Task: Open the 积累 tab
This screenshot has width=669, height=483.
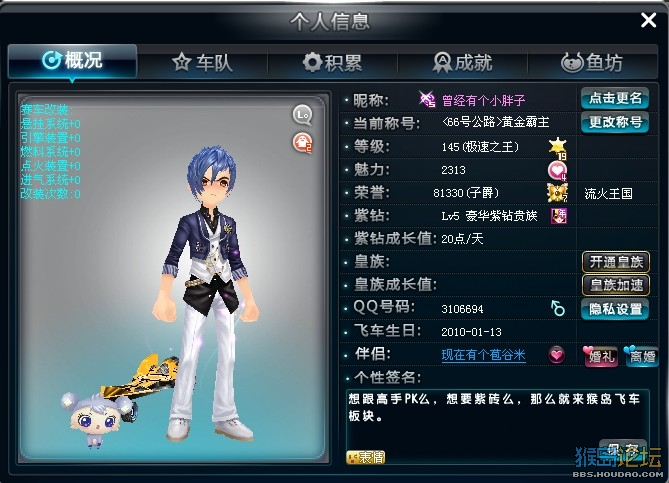Action: coord(333,62)
